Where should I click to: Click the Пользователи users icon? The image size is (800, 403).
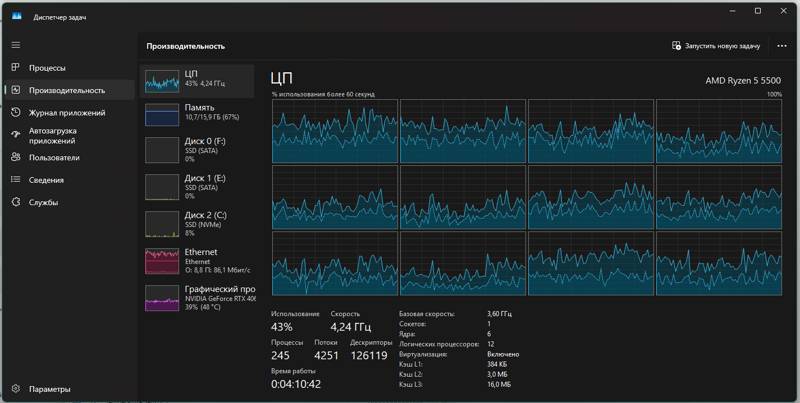[x=16, y=158]
